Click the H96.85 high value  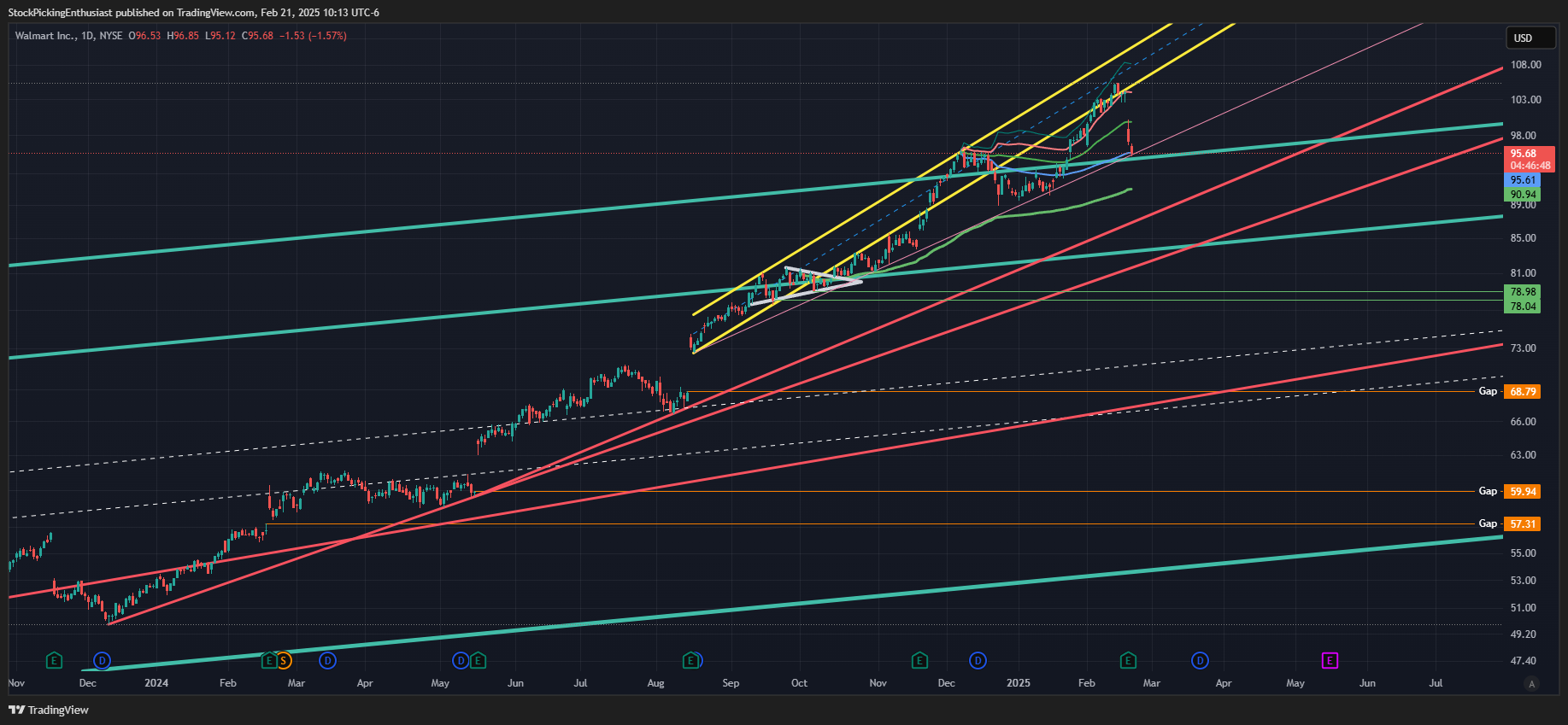[x=183, y=36]
